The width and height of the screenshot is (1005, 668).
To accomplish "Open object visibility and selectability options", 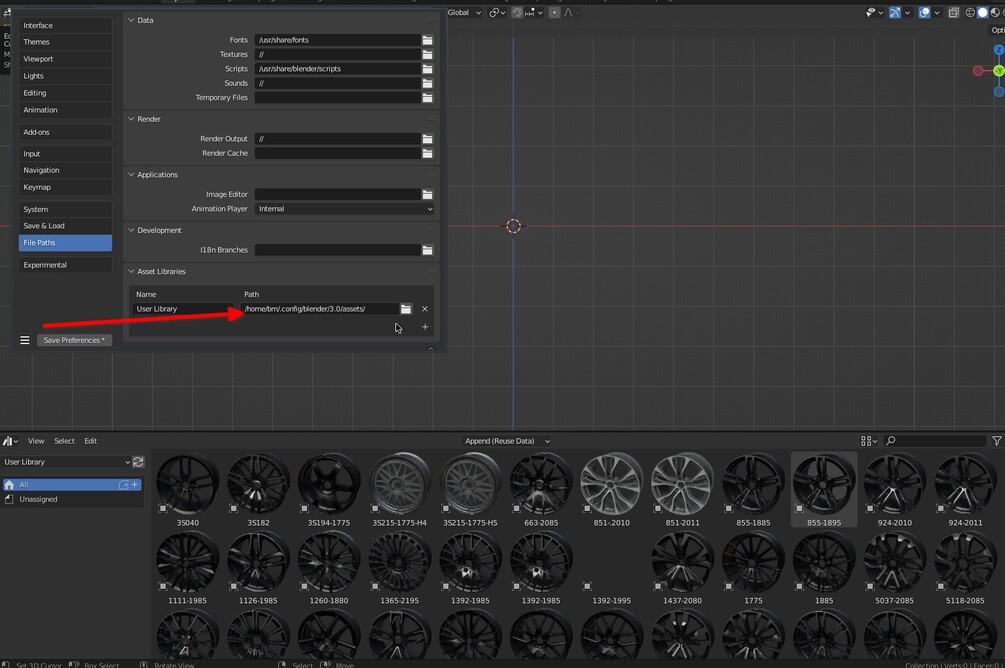I will coord(874,12).
